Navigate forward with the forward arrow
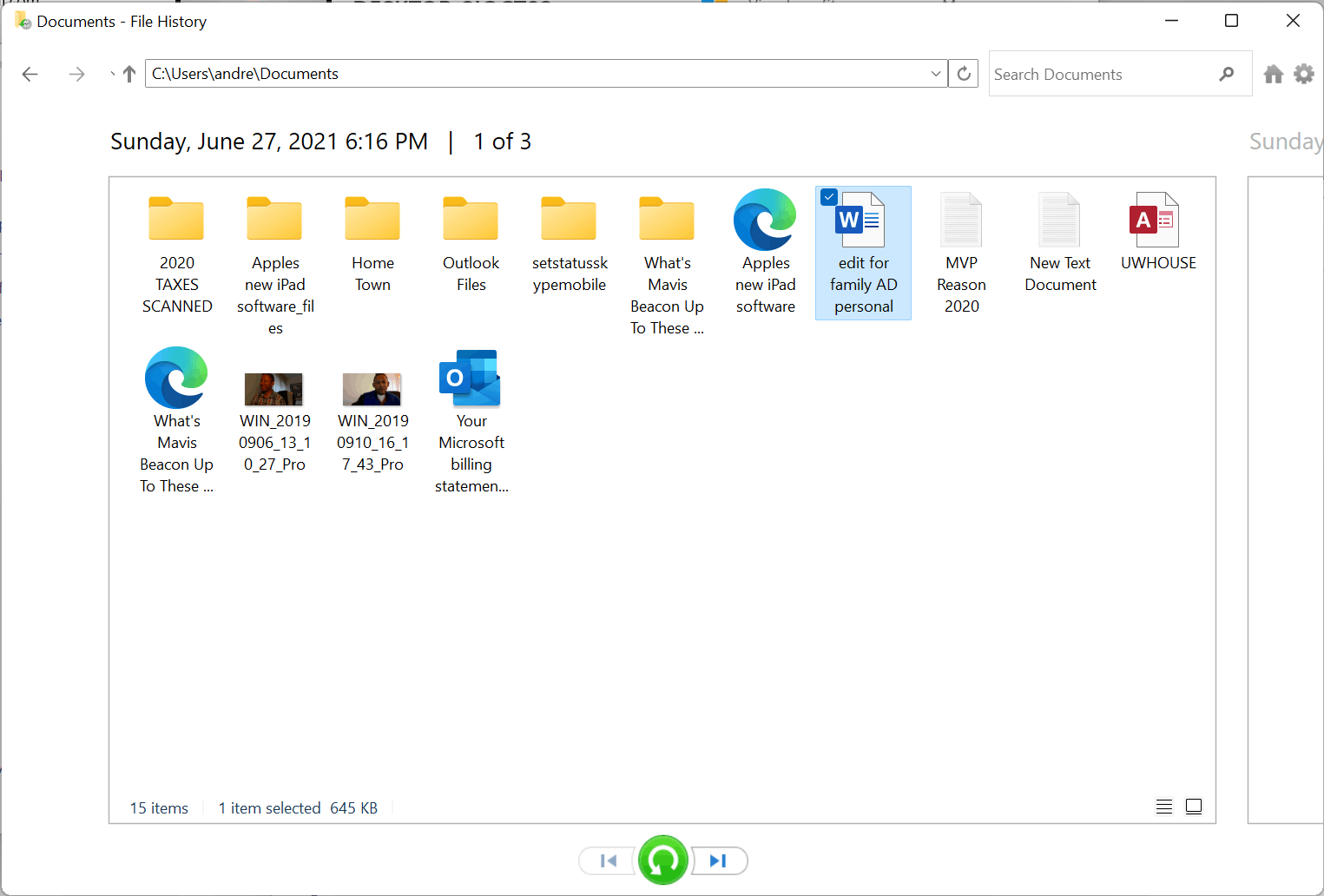The height and width of the screenshot is (896, 1324). pyautogui.click(x=76, y=74)
